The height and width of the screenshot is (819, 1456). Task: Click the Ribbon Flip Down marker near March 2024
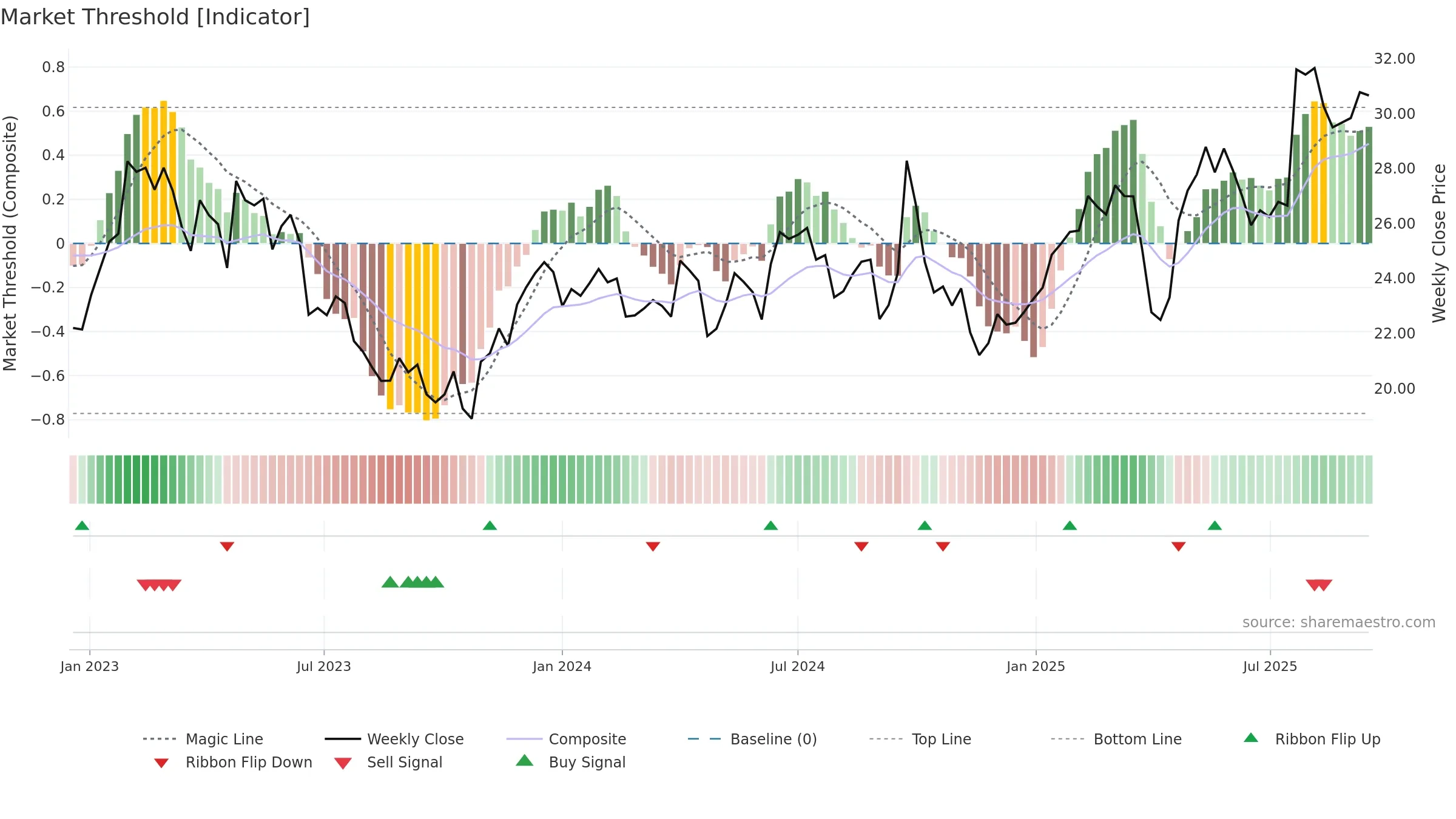[x=653, y=547]
